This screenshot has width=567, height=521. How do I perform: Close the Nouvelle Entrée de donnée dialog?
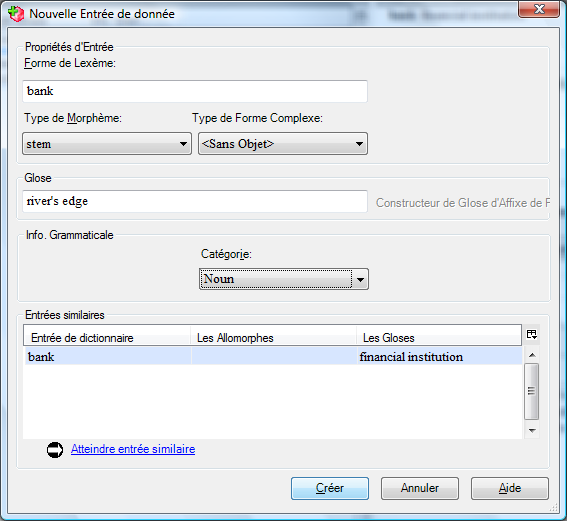539,9
